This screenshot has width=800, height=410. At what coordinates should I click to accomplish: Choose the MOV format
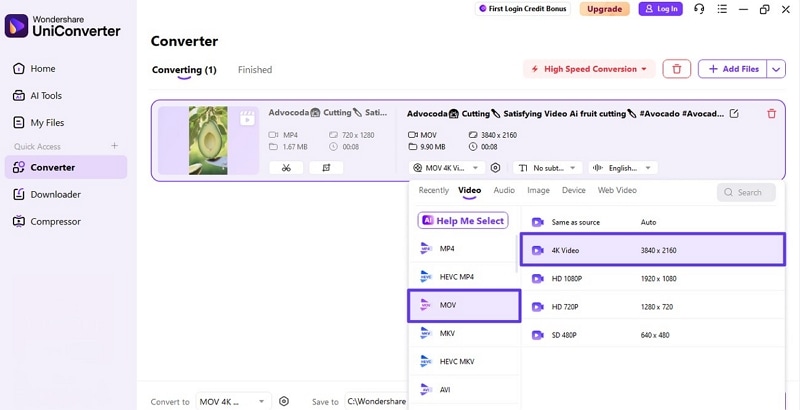tap(464, 305)
